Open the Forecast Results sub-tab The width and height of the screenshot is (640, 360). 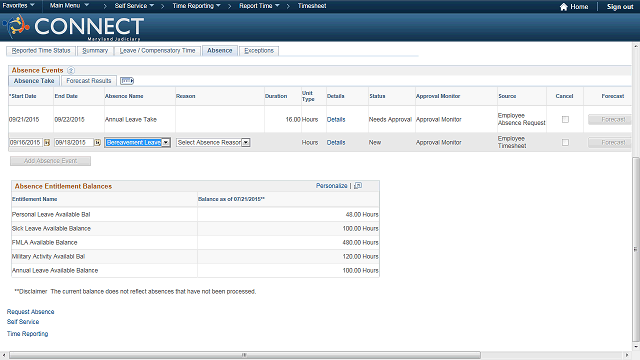89,81
